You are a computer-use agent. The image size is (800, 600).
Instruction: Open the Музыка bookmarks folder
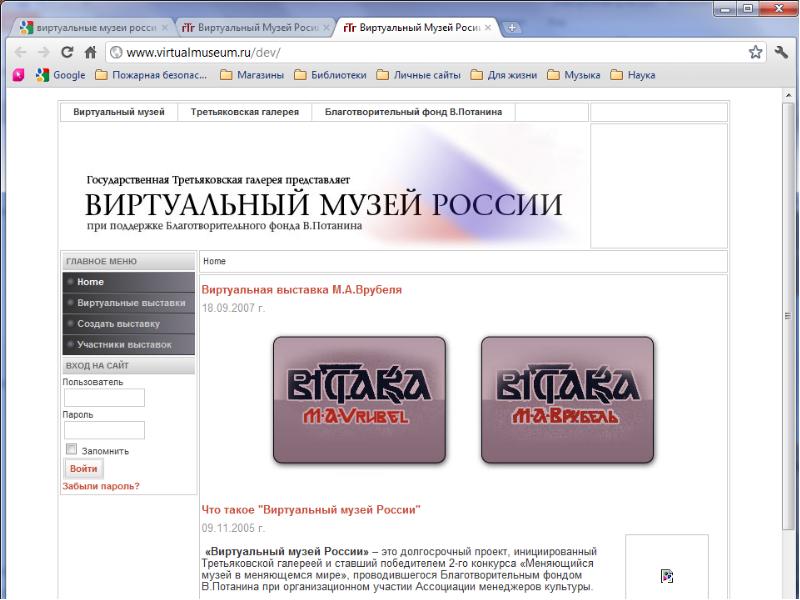[x=573, y=74]
